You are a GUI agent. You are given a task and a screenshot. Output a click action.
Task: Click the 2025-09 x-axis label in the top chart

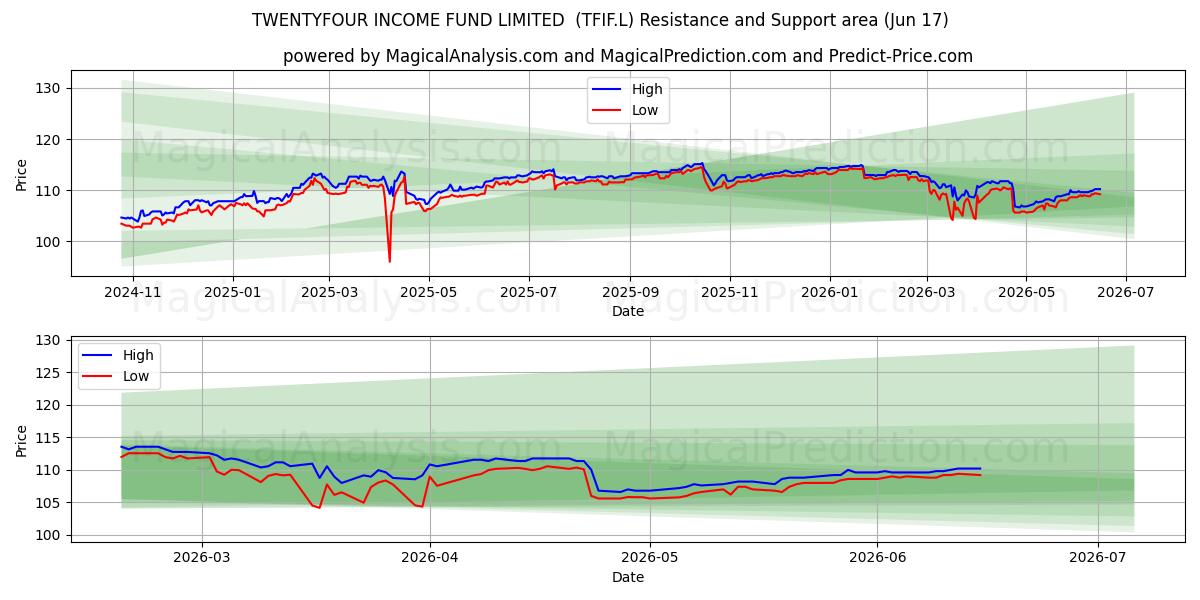tap(630, 293)
